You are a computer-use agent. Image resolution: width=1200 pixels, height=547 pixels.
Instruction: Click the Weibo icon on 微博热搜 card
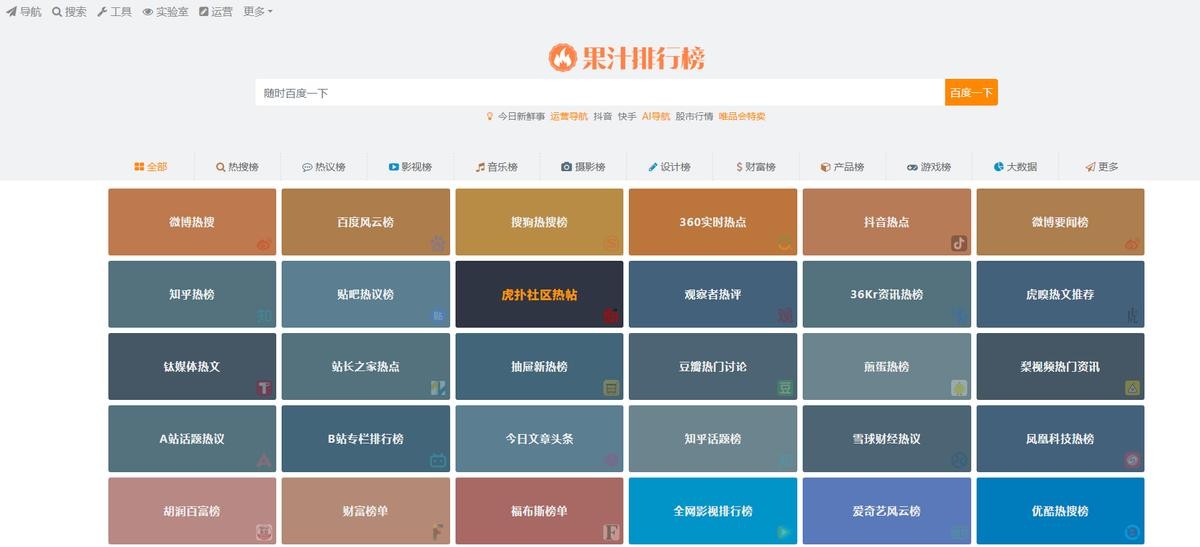[264, 243]
